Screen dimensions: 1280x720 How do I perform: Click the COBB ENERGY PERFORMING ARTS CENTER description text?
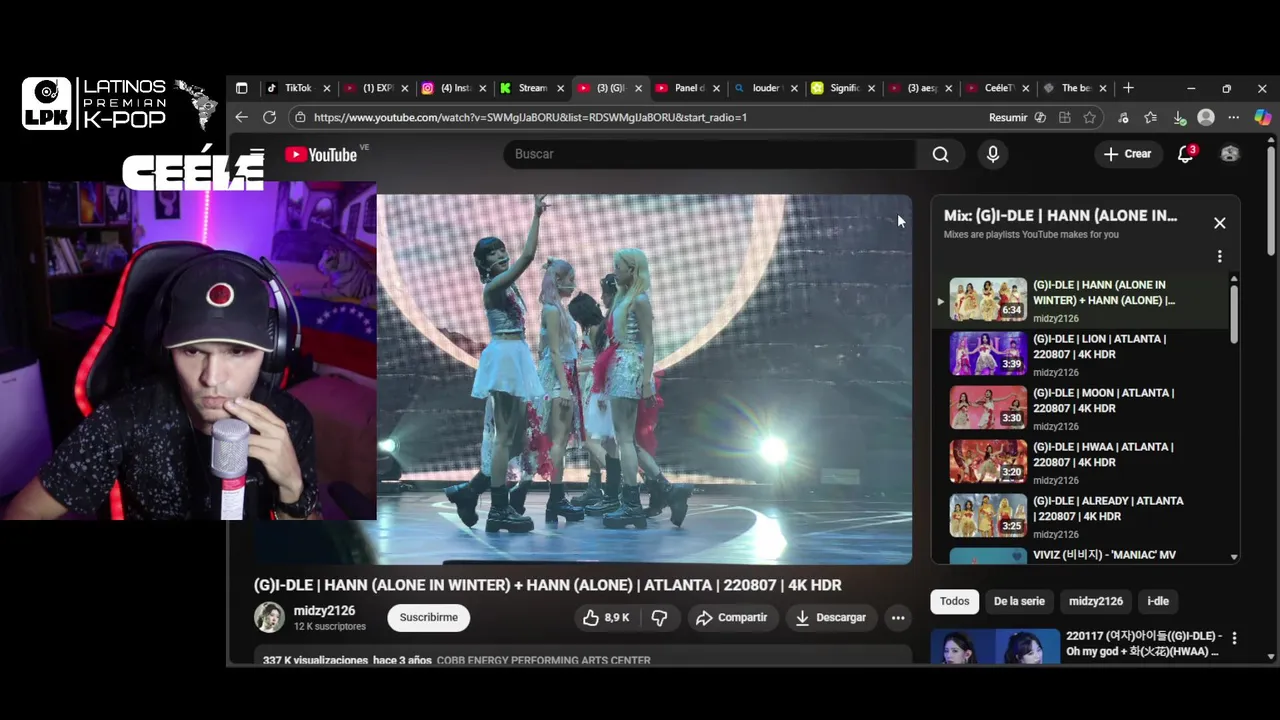tap(543, 660)
